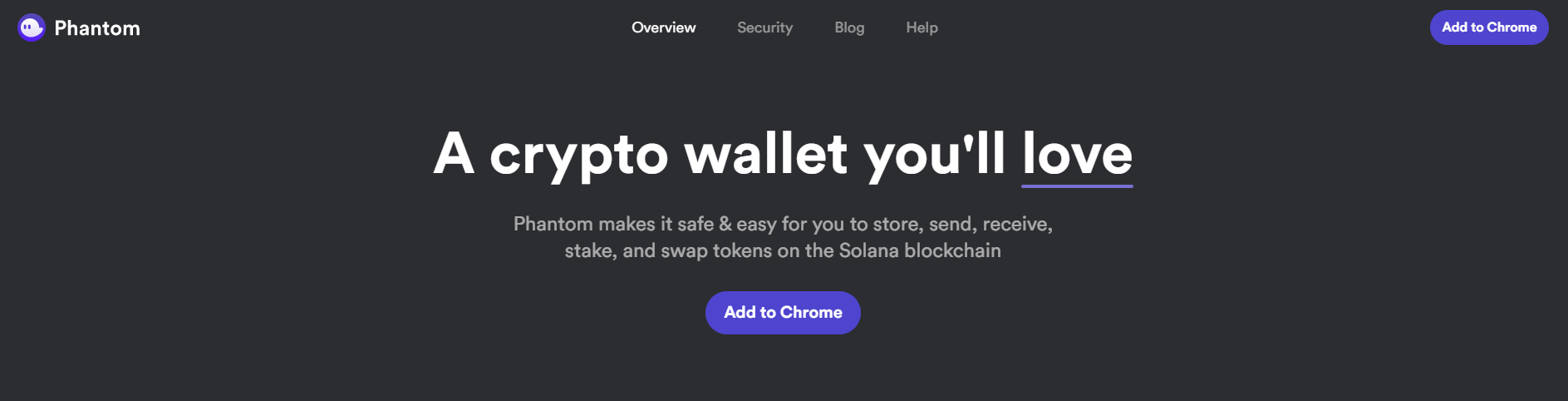Click the centered Add to Chrome button

(x=783, y=313)
